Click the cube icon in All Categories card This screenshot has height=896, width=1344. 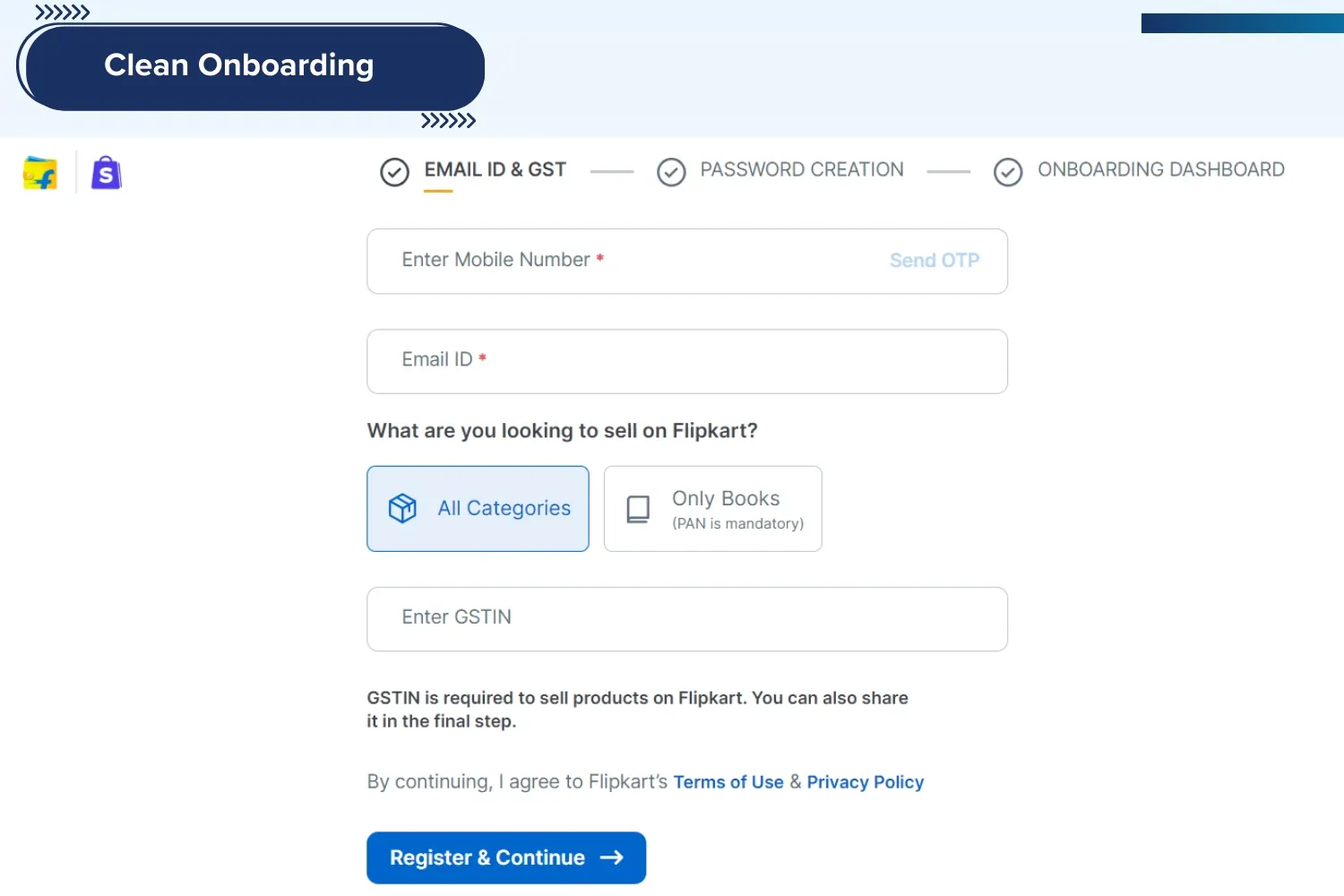[402, 508]
